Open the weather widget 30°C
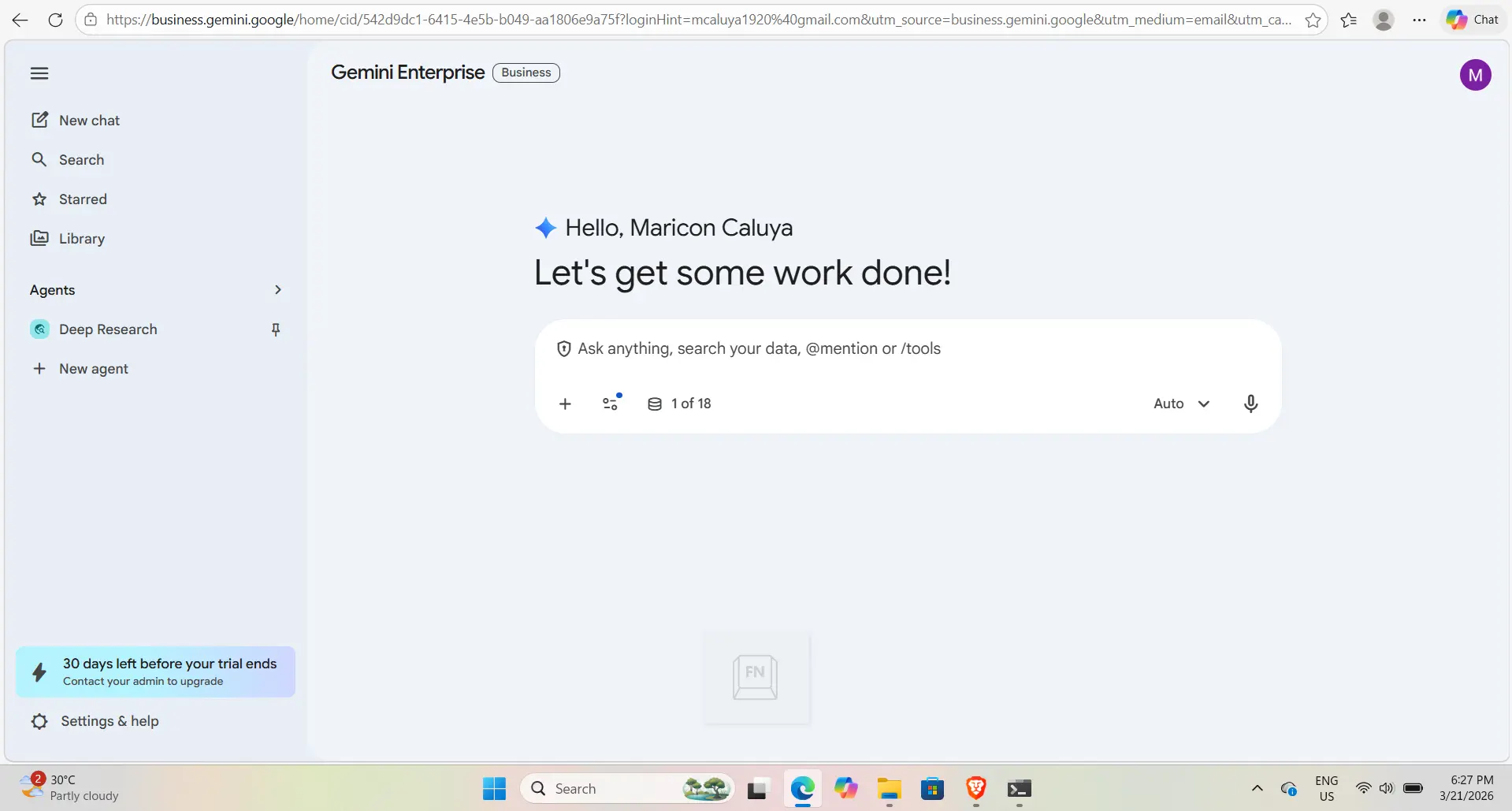 pyautogui.click(x=69, y=787)
